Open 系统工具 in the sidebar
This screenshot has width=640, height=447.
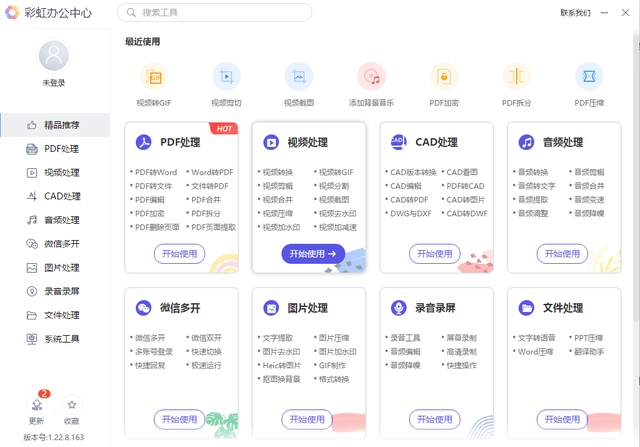pos(55,339)
